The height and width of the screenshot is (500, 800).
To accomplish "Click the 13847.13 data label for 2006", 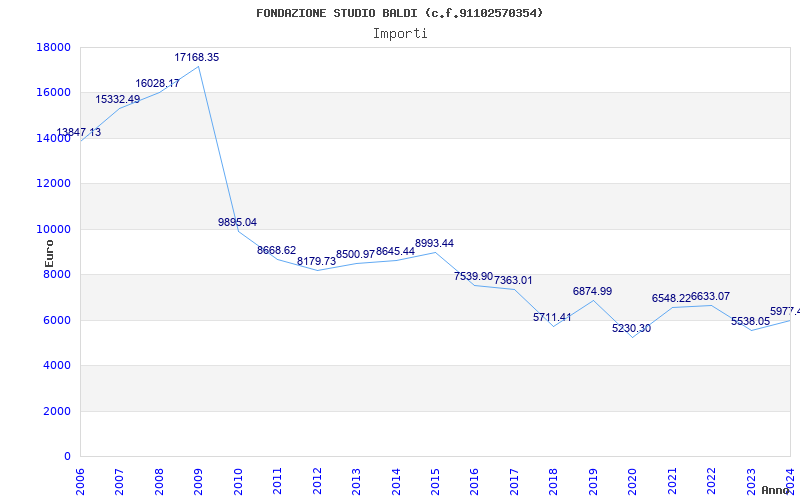I will point(79,132).
